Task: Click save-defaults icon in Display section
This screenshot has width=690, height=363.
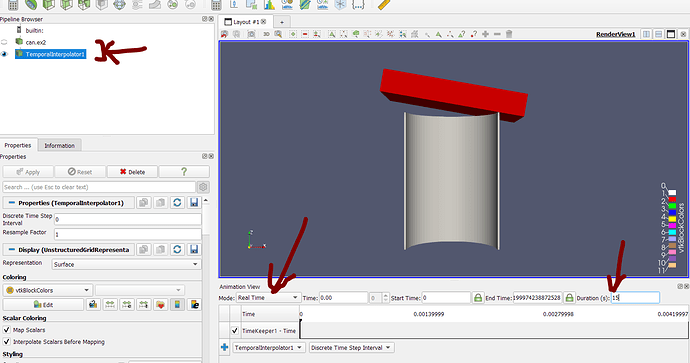Action: click(194, 249)
